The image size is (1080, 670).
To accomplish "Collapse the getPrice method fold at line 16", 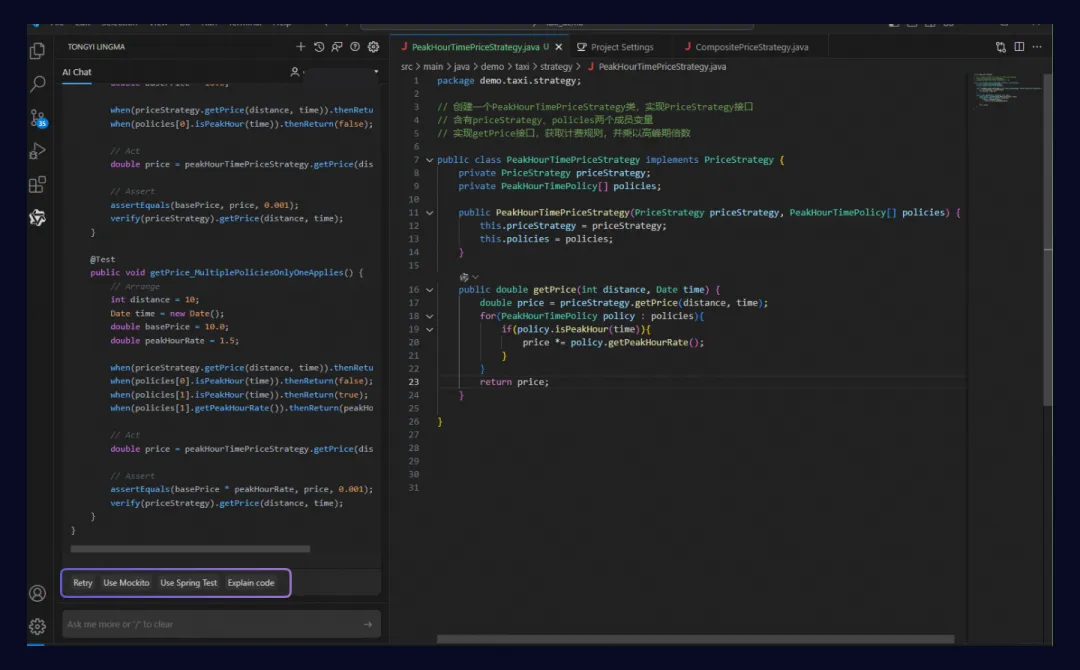I will [x=429, y=290].
